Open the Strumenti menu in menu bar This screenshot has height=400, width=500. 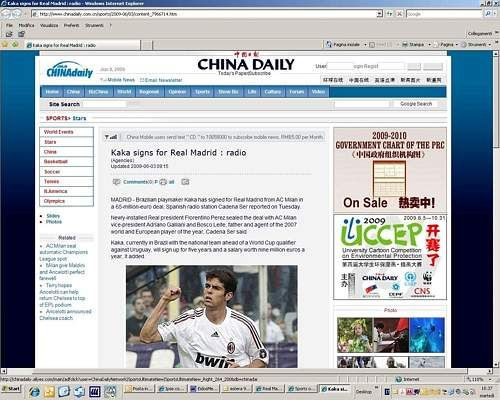[x=94, y=25]
